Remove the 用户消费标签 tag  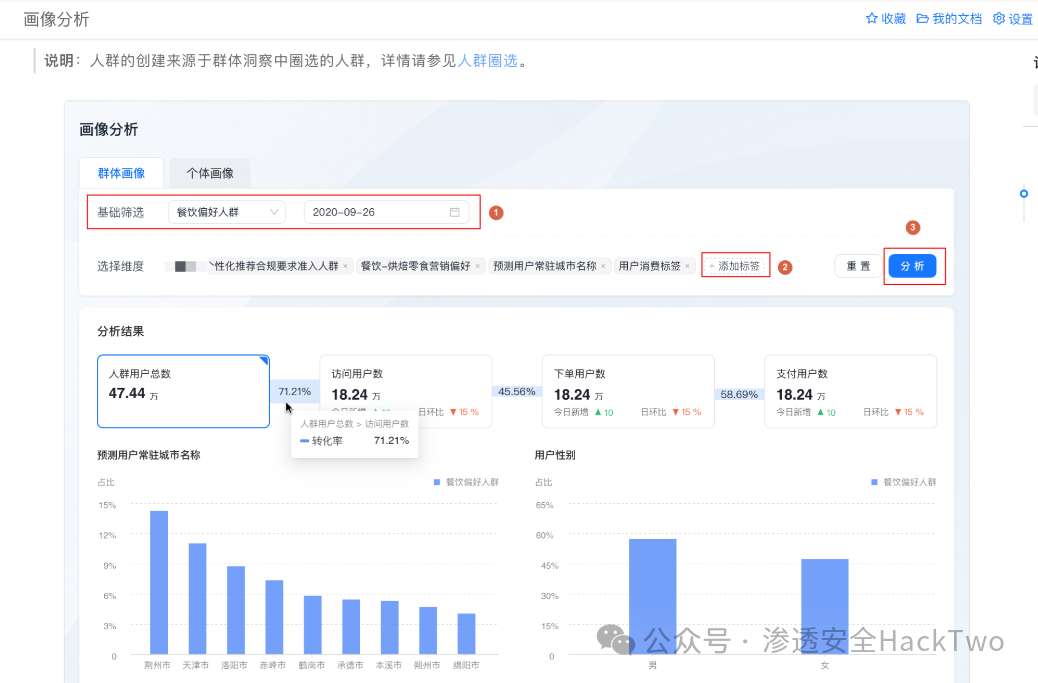(x=688, y=266)
